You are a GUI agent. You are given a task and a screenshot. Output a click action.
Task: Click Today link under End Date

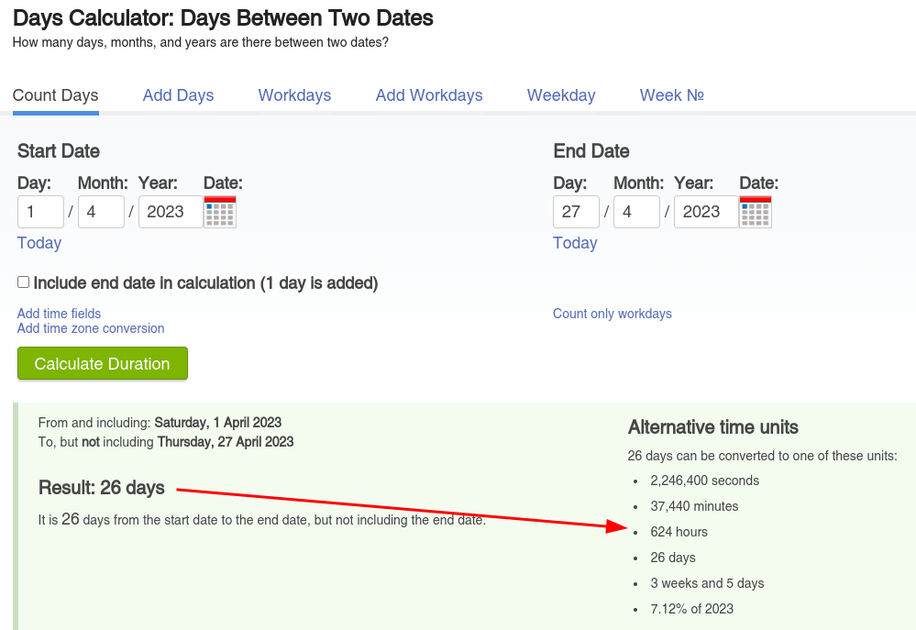tap(575, 243)
